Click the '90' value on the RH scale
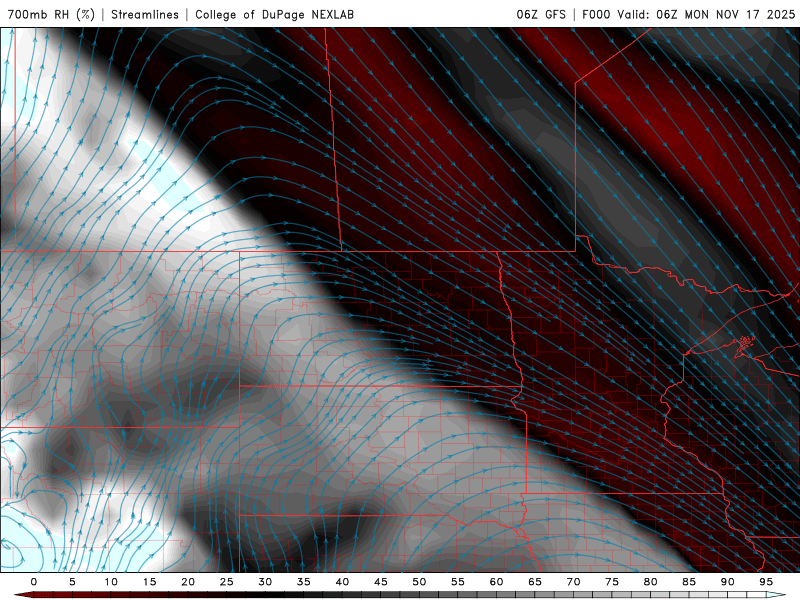 pyautogui.click(x=728, y=582)
